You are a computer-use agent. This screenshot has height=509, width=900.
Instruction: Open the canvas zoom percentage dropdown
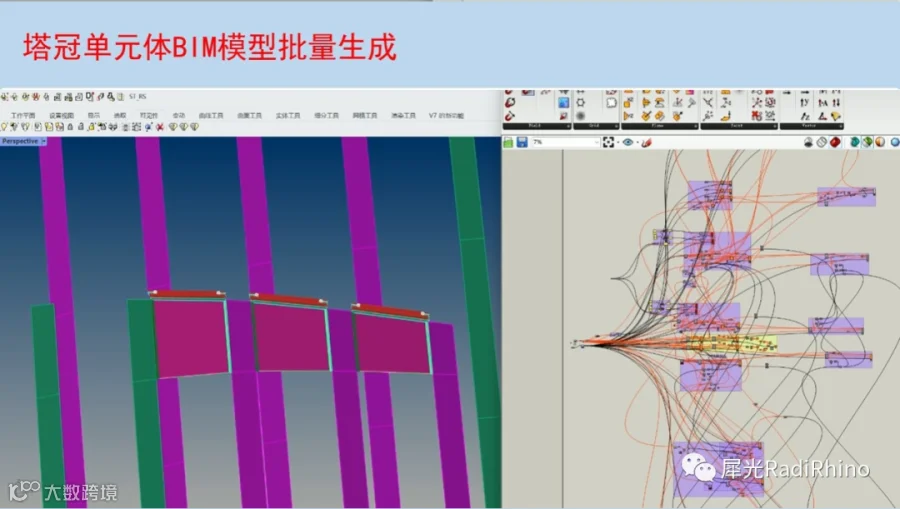tap(597, 142)
